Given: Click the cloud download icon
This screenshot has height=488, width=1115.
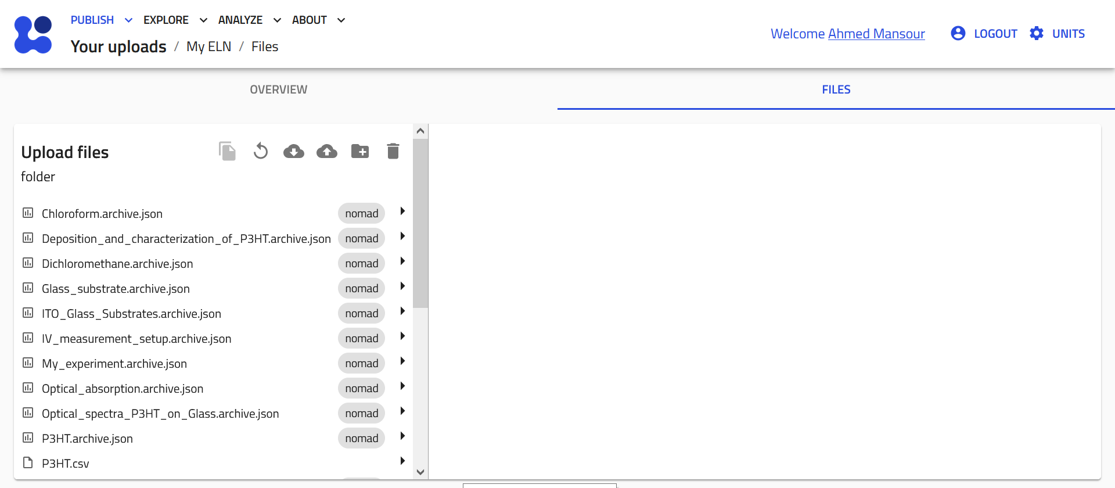Looking at the screenshot, I should (x=293, y=151).
